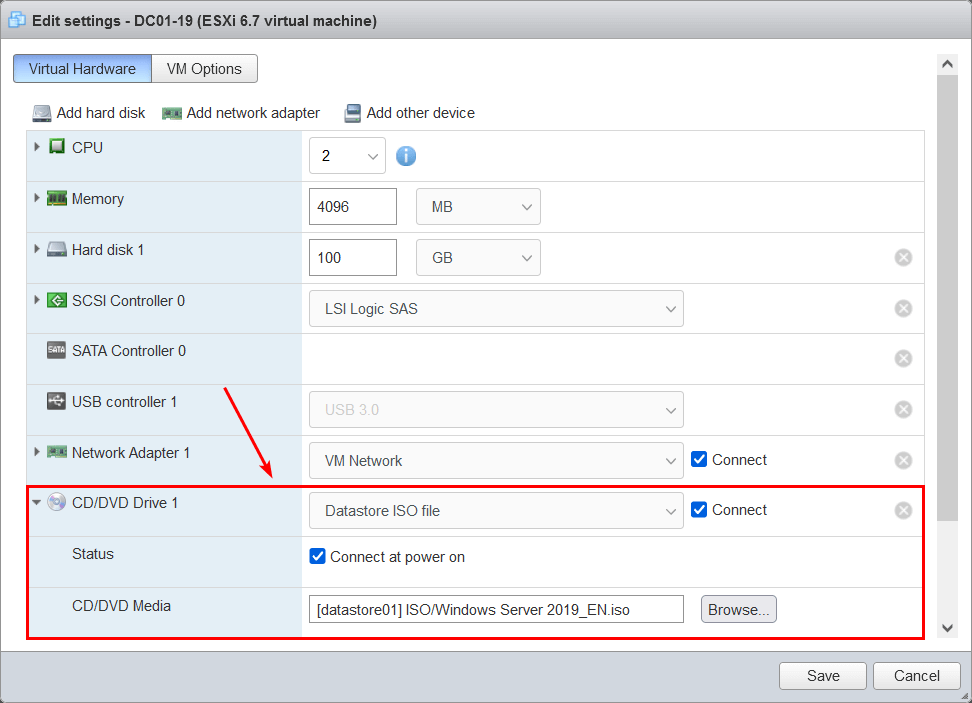Click the Add other device icon
Image resolution: width=972 pixels, height=703 pixels.
tap(353, 113)
